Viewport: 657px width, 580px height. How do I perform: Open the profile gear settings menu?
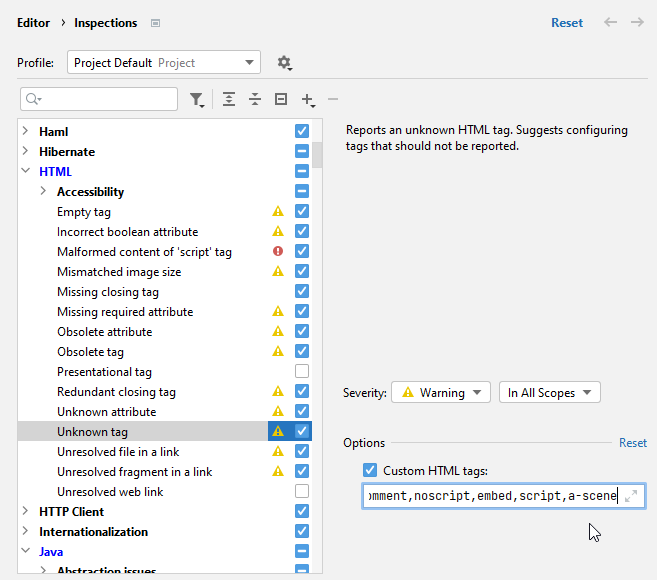coord(284,63)
